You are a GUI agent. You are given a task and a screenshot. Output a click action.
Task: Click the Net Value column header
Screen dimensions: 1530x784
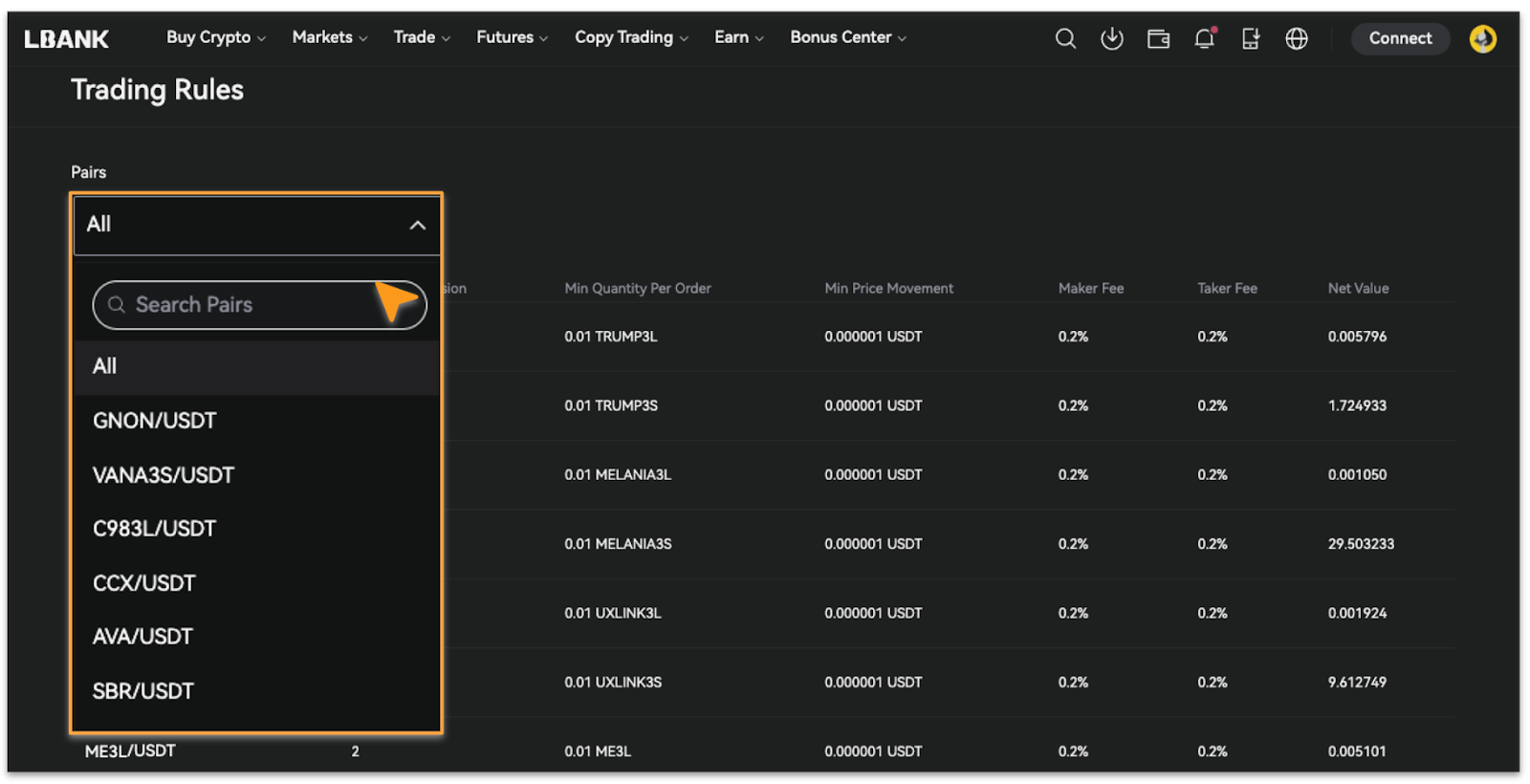(1358, 289)
